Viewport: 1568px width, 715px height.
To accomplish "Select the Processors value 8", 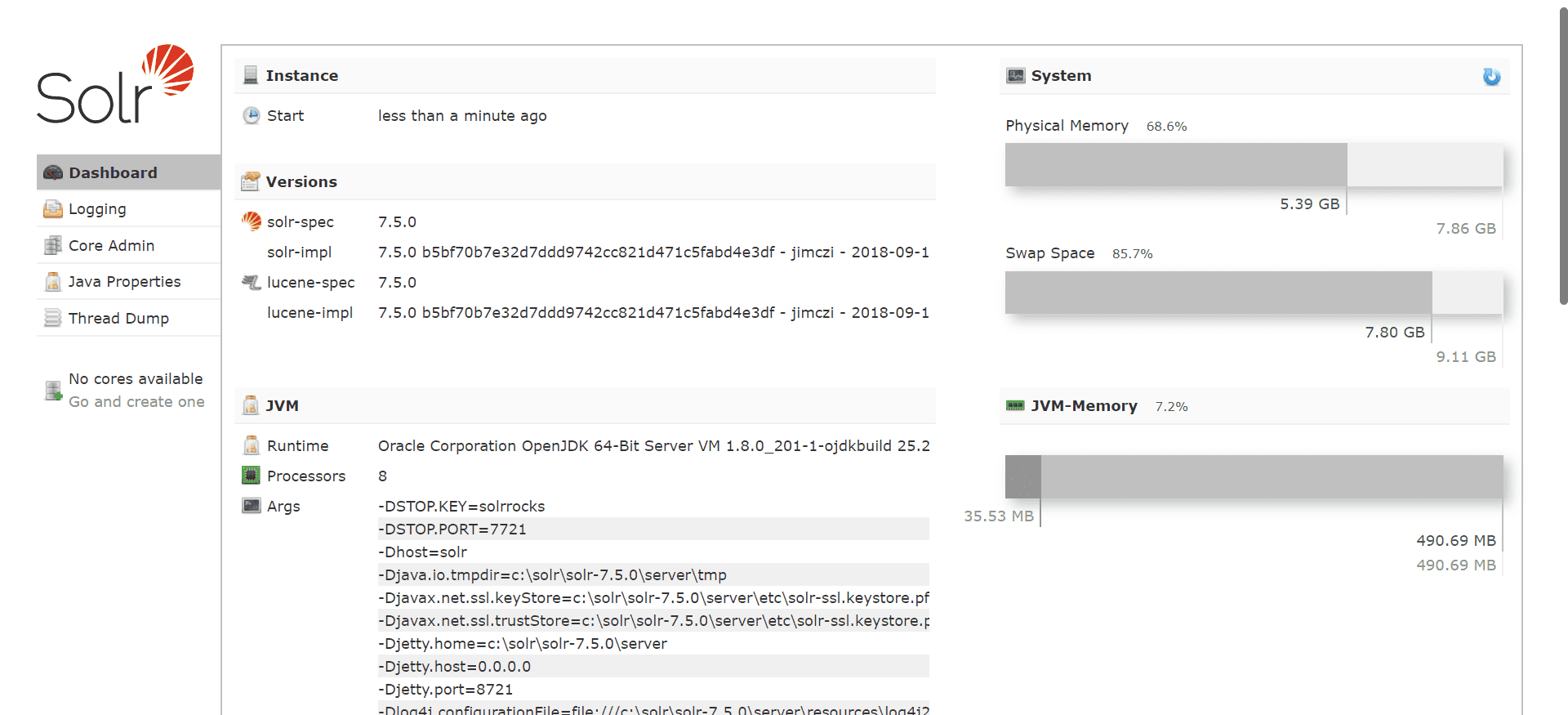I will point(382,476).
